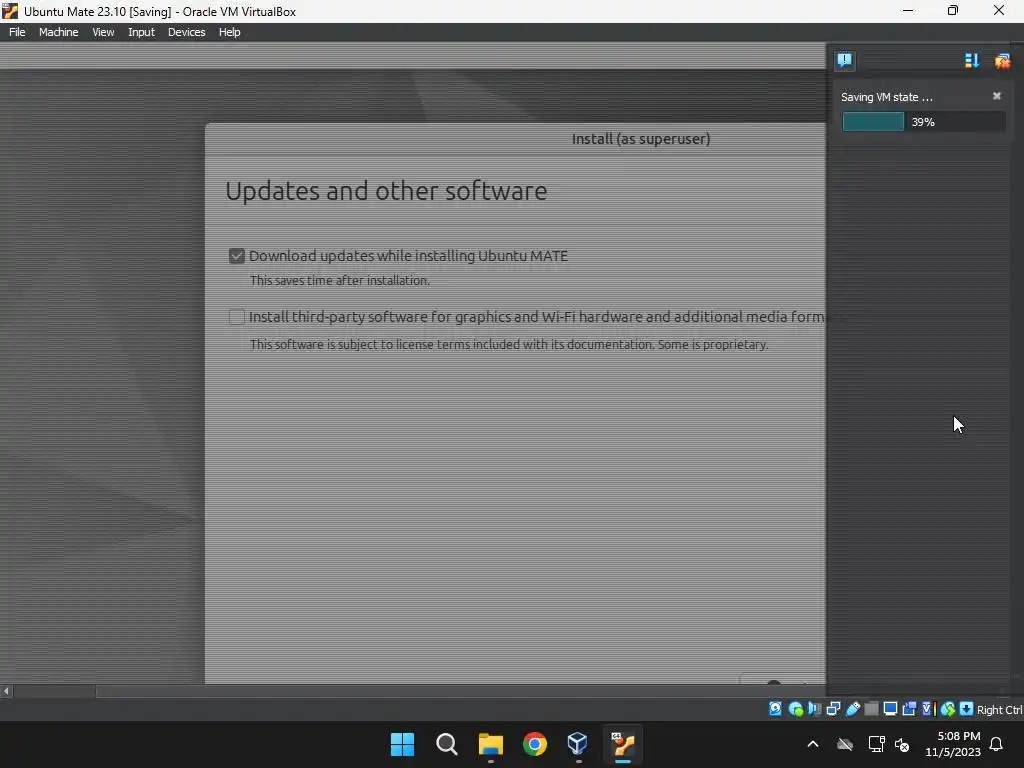1024x768 pixels.
Task: Open the Windows Start menu
Action: pyautogui.click(x=402, y=744)
